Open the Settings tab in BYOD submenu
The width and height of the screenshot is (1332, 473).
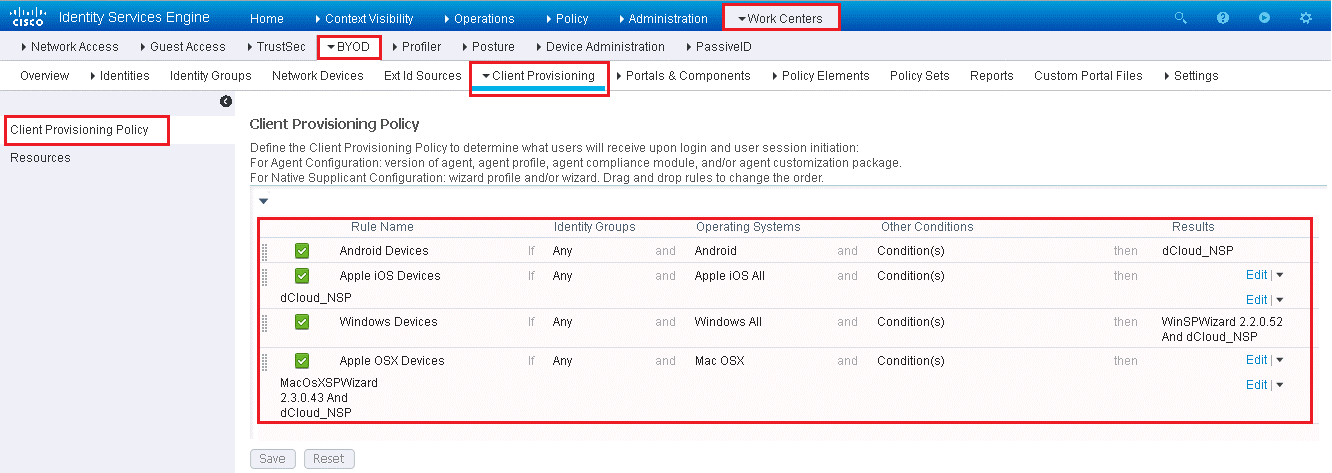1192,76
